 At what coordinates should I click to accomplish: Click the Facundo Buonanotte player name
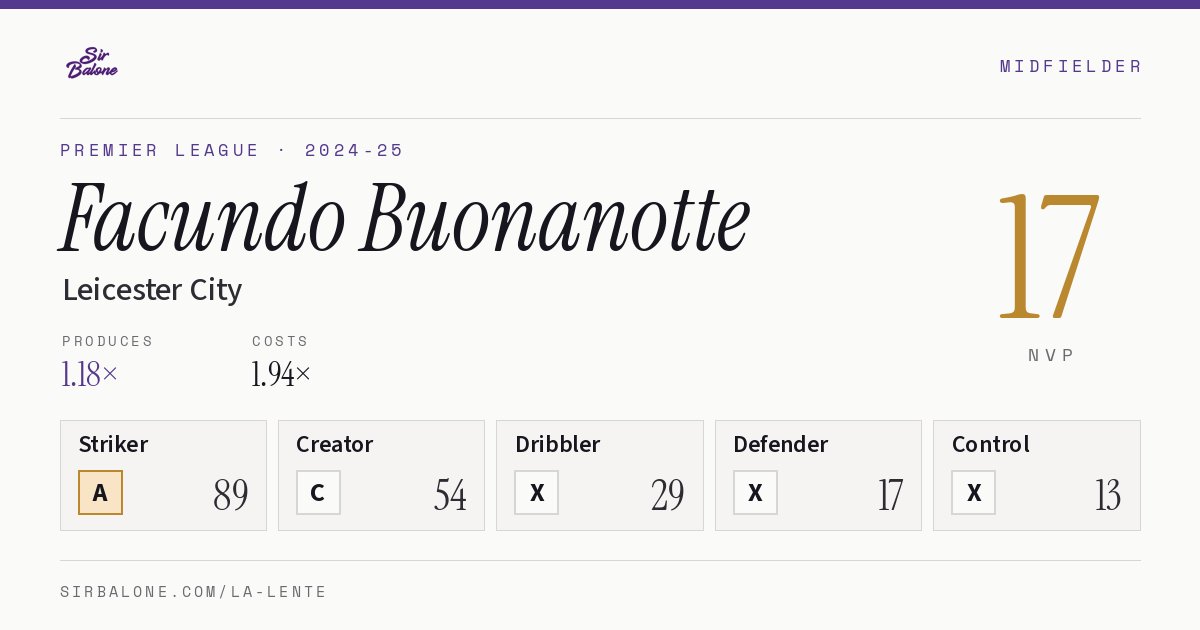pyautogui.click(x=405, y=219)
